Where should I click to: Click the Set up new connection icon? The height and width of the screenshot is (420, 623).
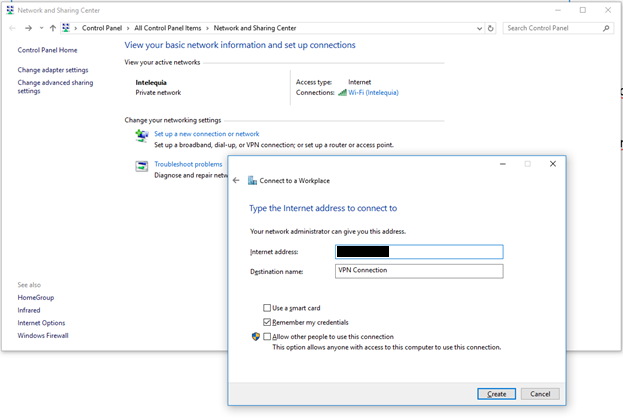(142, 135)
